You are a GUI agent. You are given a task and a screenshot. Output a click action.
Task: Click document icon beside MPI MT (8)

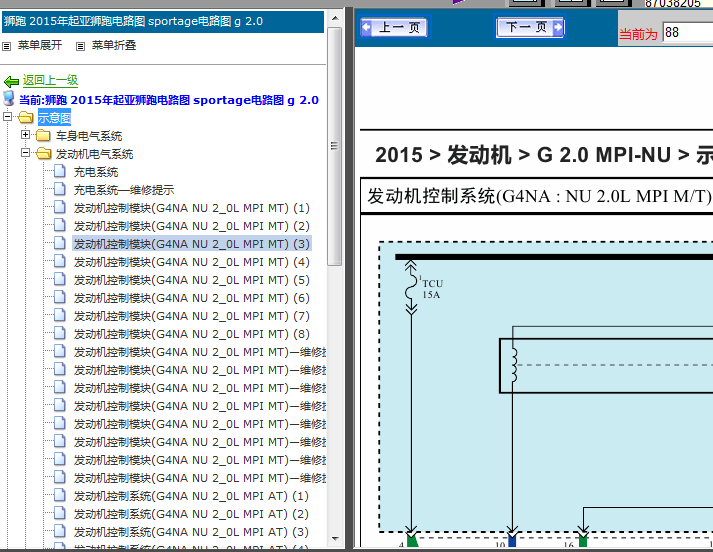(x=60, y=333)
